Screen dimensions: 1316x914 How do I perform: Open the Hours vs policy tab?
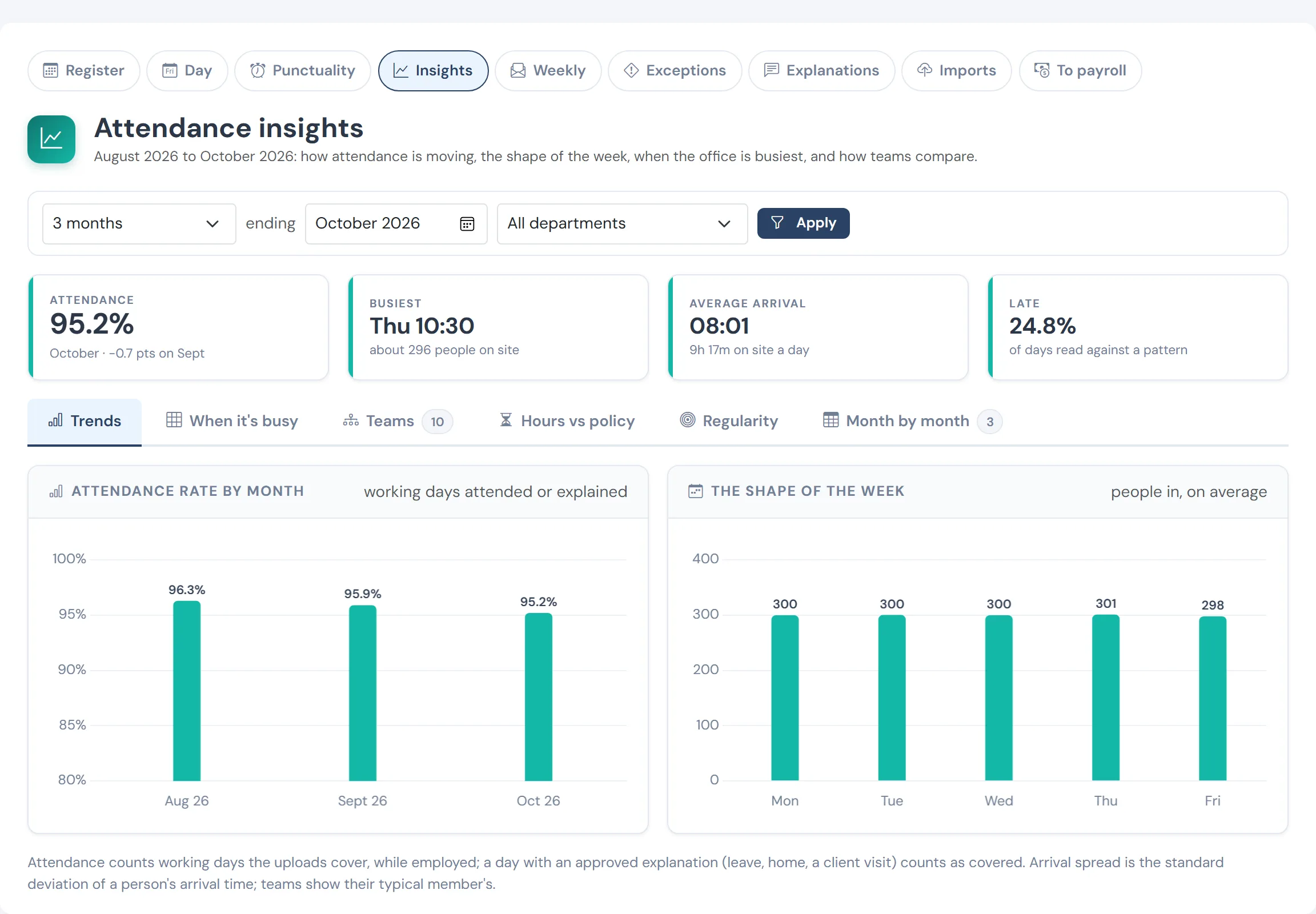tap(567, 422)
